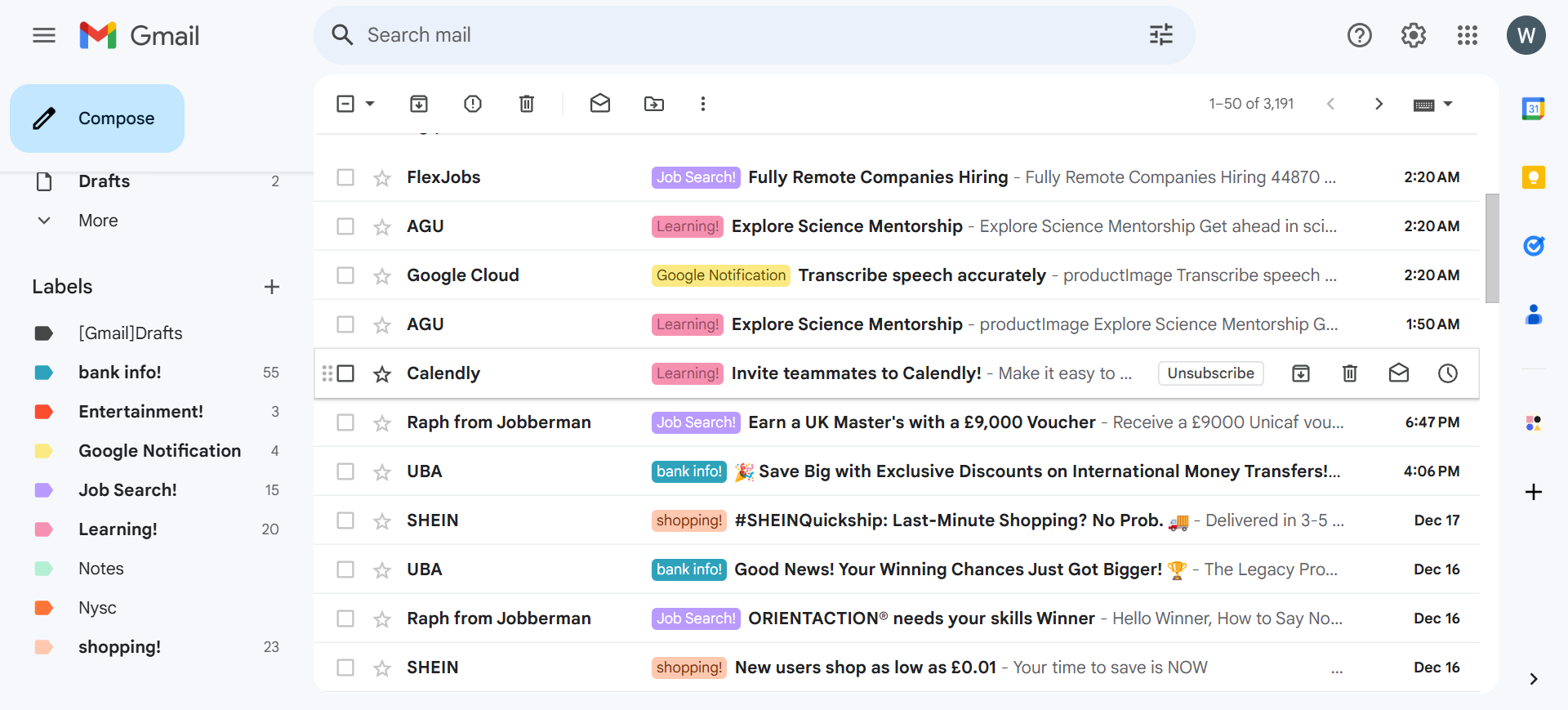The width and height of the screenshot is (1568, 710).
Task: Toggle the master select-all checkbox
Action: [345, 104]
